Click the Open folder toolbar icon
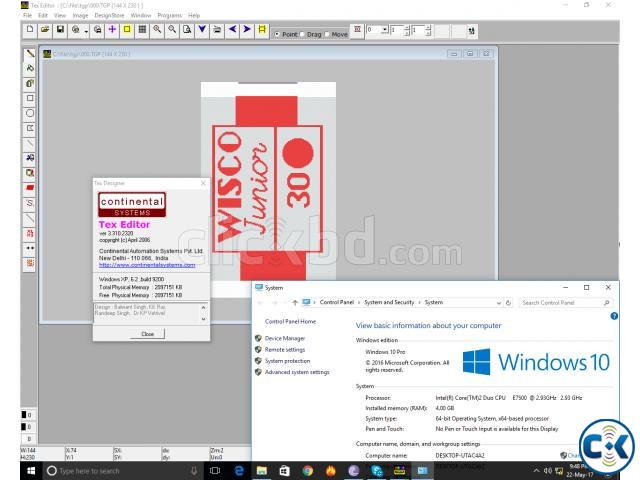The height and width of the screenshot is (480, 640). (x=45, y=30)
